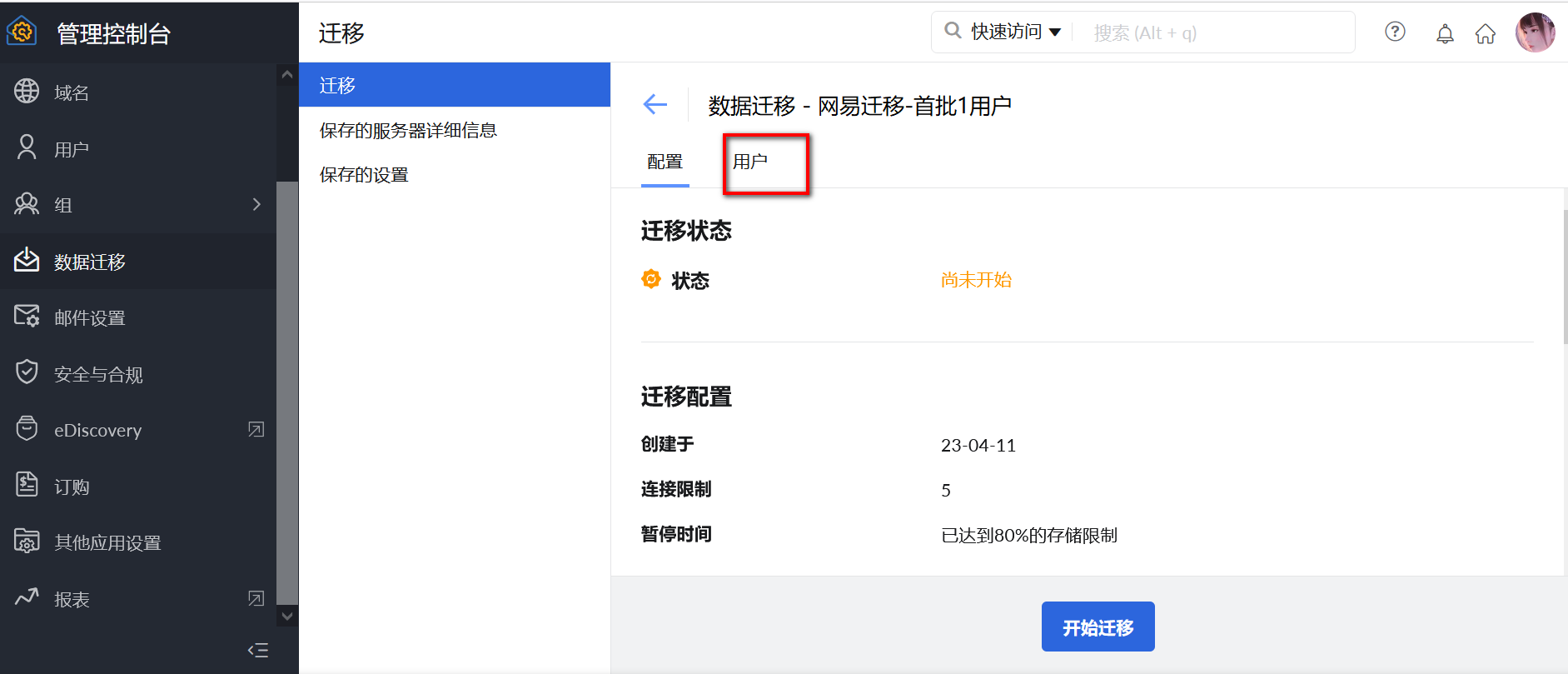Open 域名 in the sidebar

pyautogui.click(x=72, y=92)
